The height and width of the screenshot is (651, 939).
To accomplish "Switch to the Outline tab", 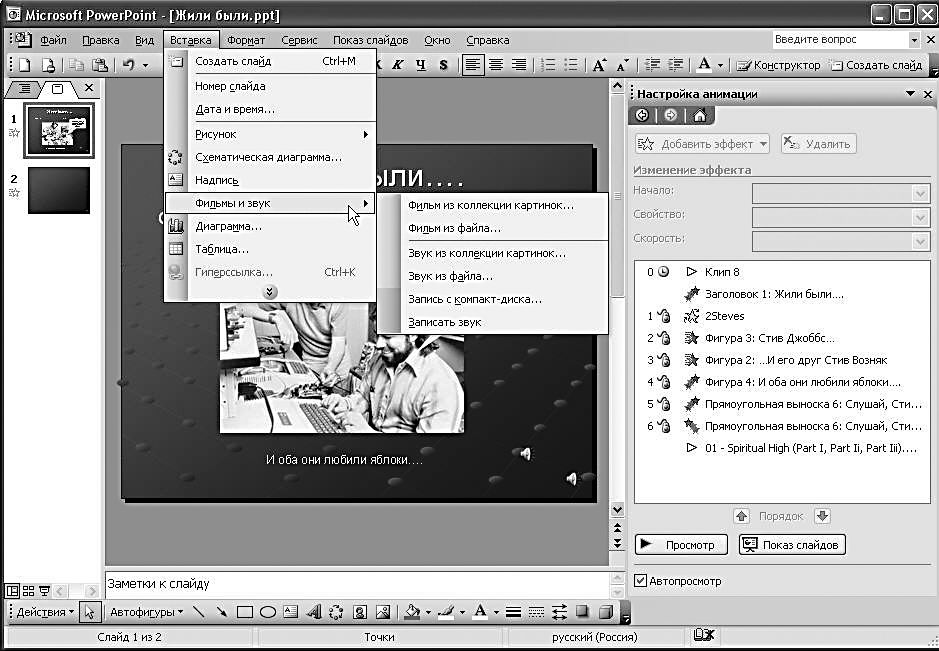I will 25,88.
